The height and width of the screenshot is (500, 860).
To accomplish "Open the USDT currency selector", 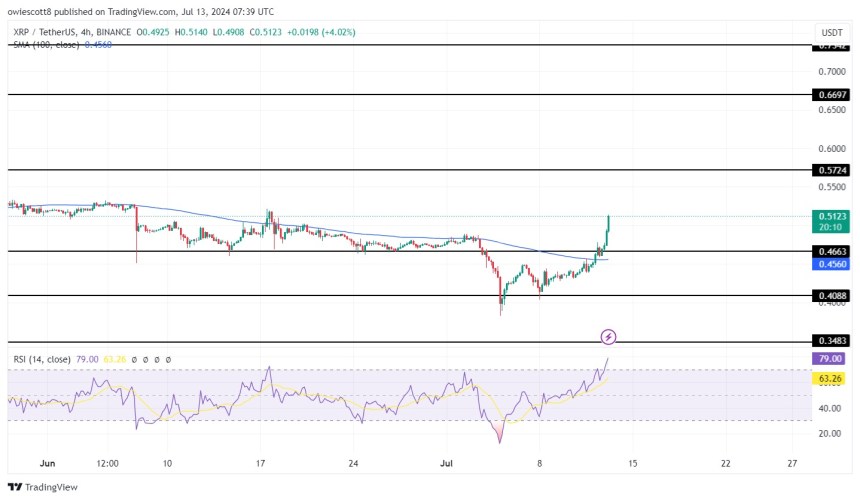I will [831, 32].
